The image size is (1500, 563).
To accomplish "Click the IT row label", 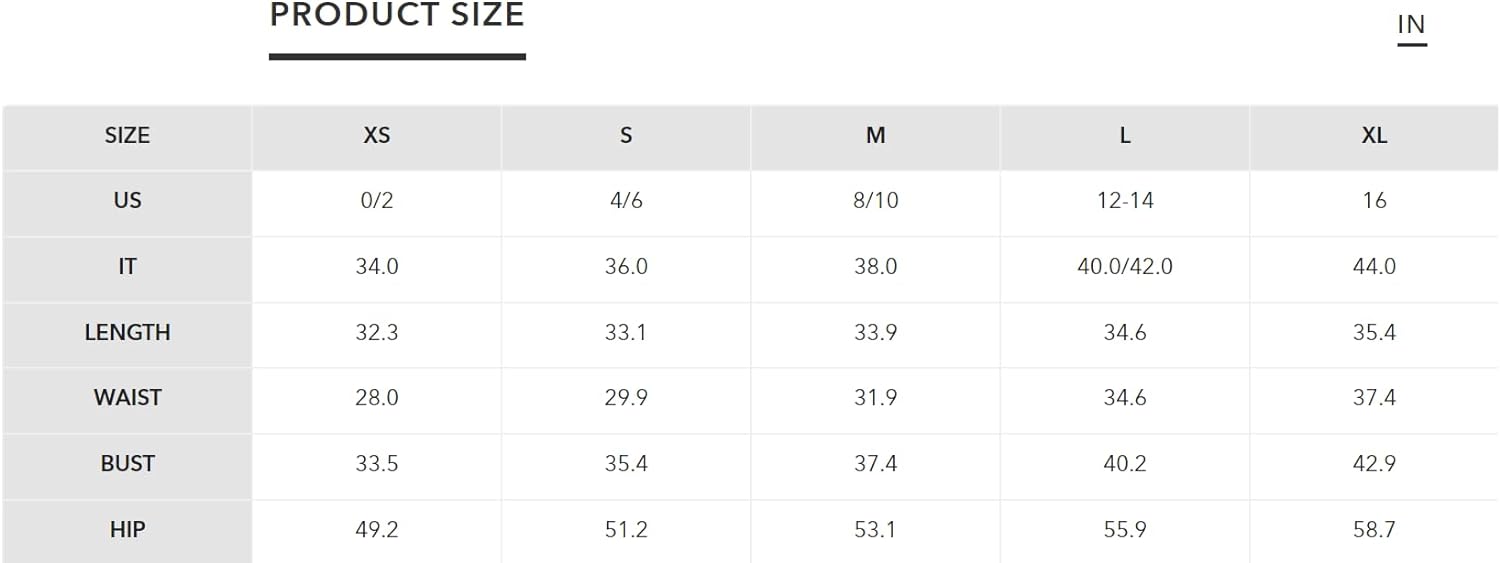I will coord(127,267).
